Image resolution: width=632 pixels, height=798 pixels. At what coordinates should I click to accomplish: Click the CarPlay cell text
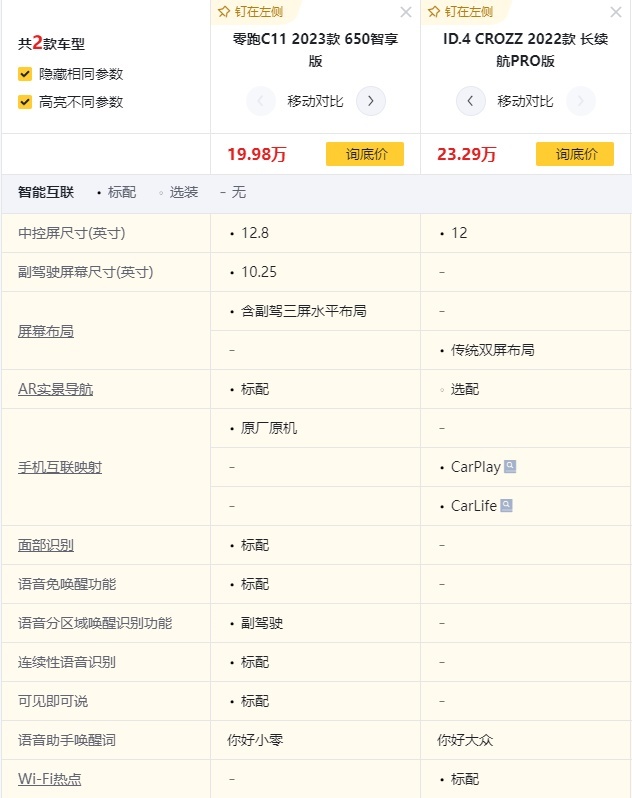pyautogui.click(x=476, y=467)
